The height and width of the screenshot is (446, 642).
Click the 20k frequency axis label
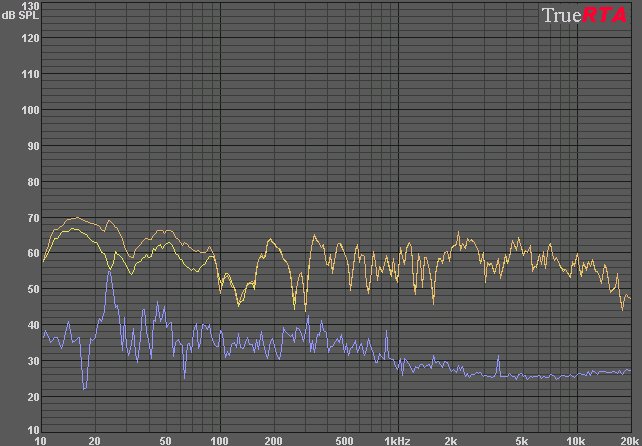coord(630,440)
